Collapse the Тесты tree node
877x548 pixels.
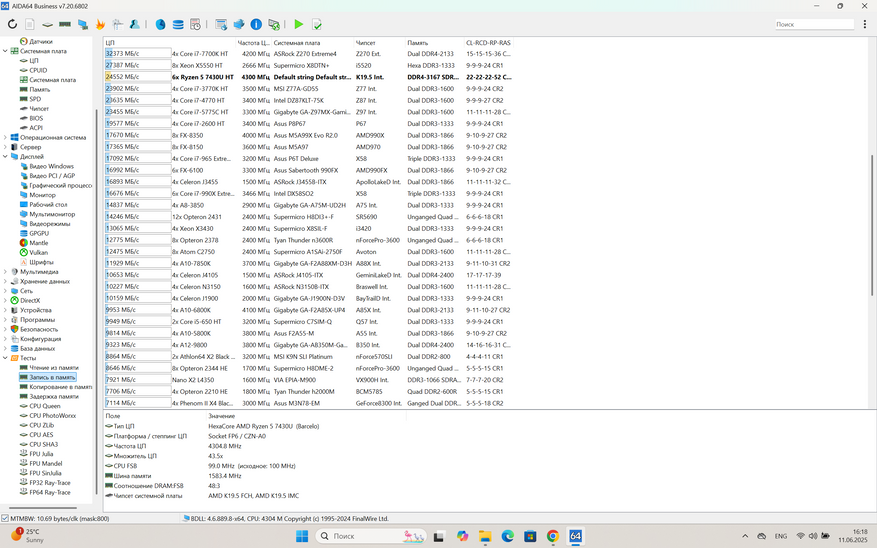point(6,358)
